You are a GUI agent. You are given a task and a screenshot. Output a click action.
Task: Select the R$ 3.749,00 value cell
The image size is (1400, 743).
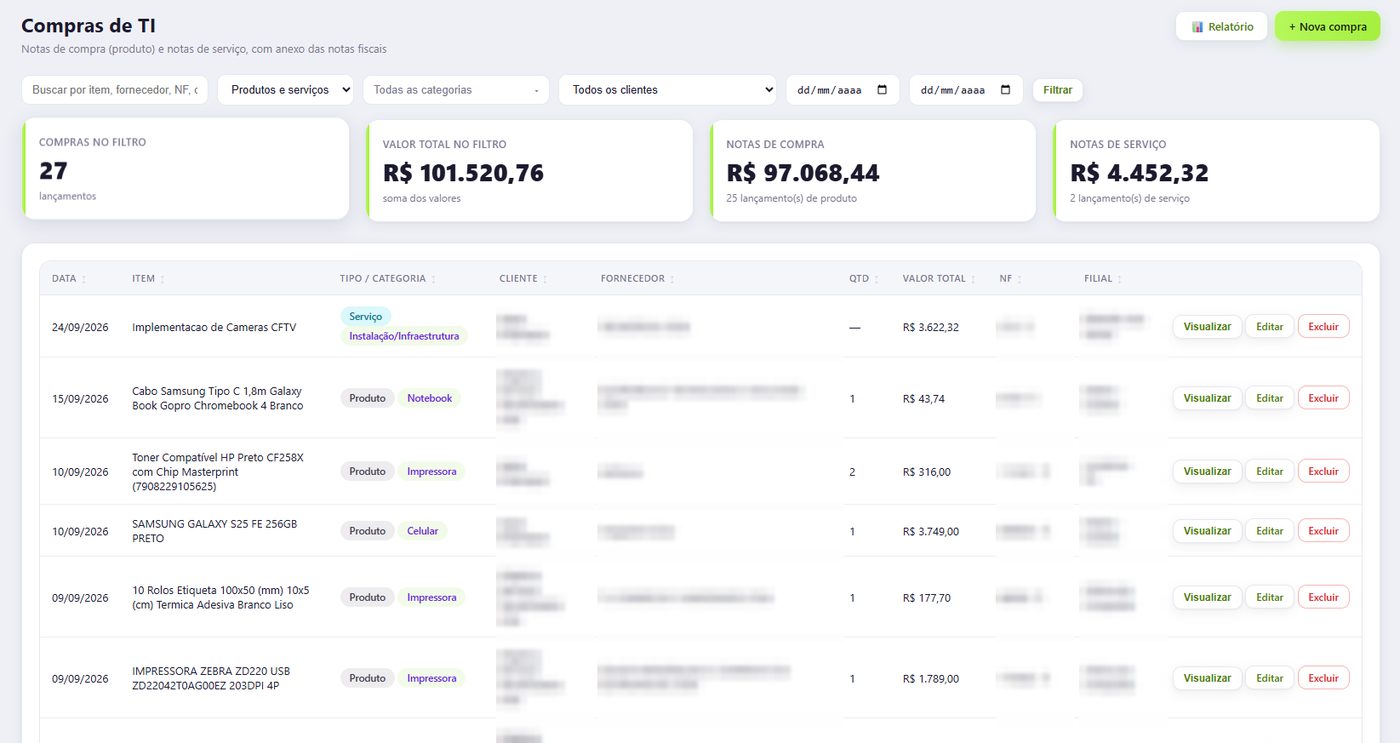click(x=930, y=531)
